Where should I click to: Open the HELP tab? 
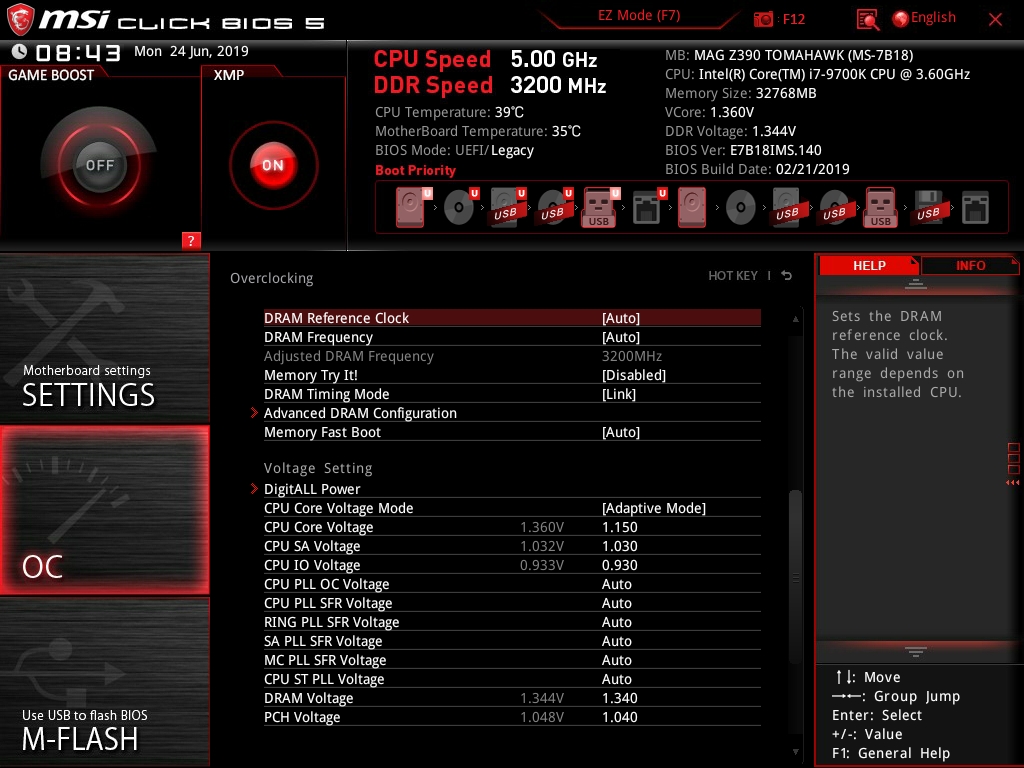[x=869, y=265]
